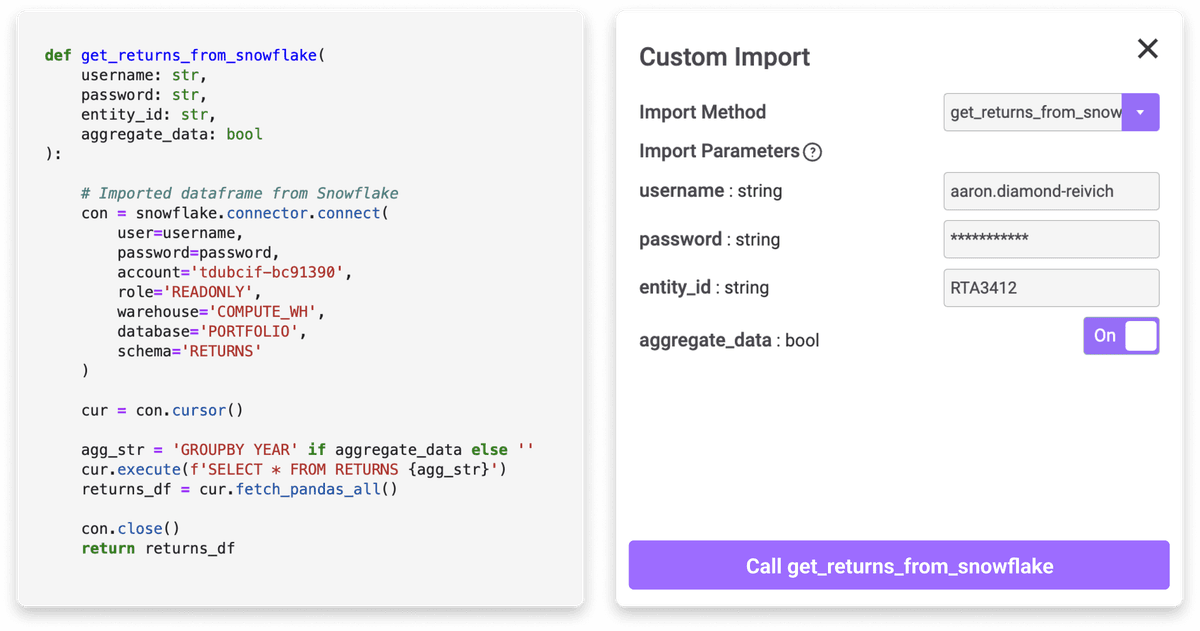The image size is (1200, 631).
Task: Click the username input containing aaron.diamond-reivich
Action: (x=1051, y=190)
